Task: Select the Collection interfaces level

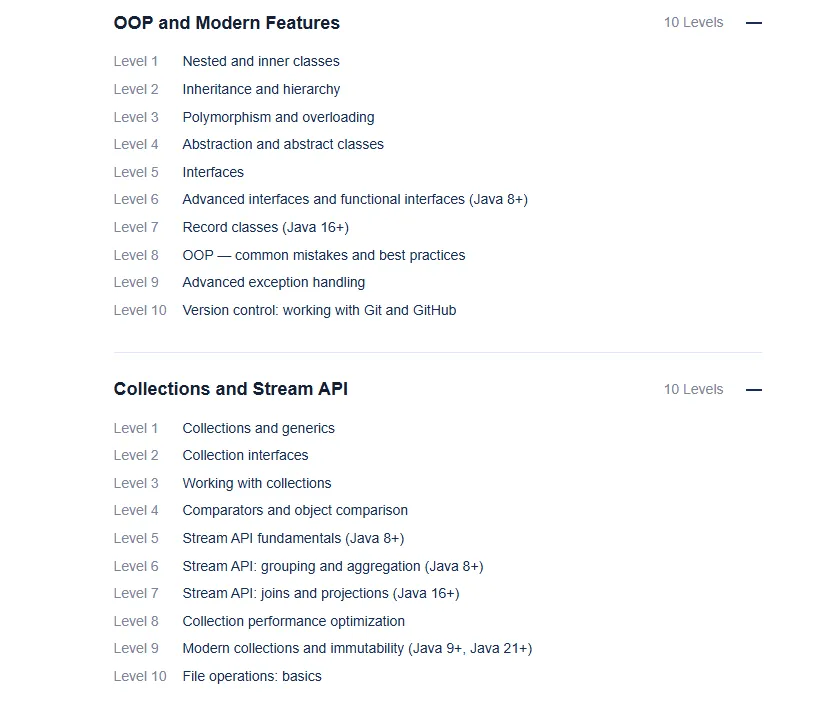Action: (245, 456)
